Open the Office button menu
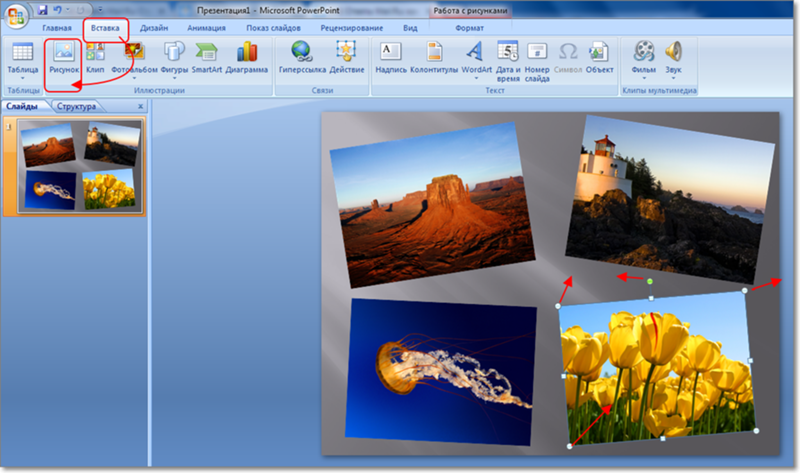 point(15,15)
